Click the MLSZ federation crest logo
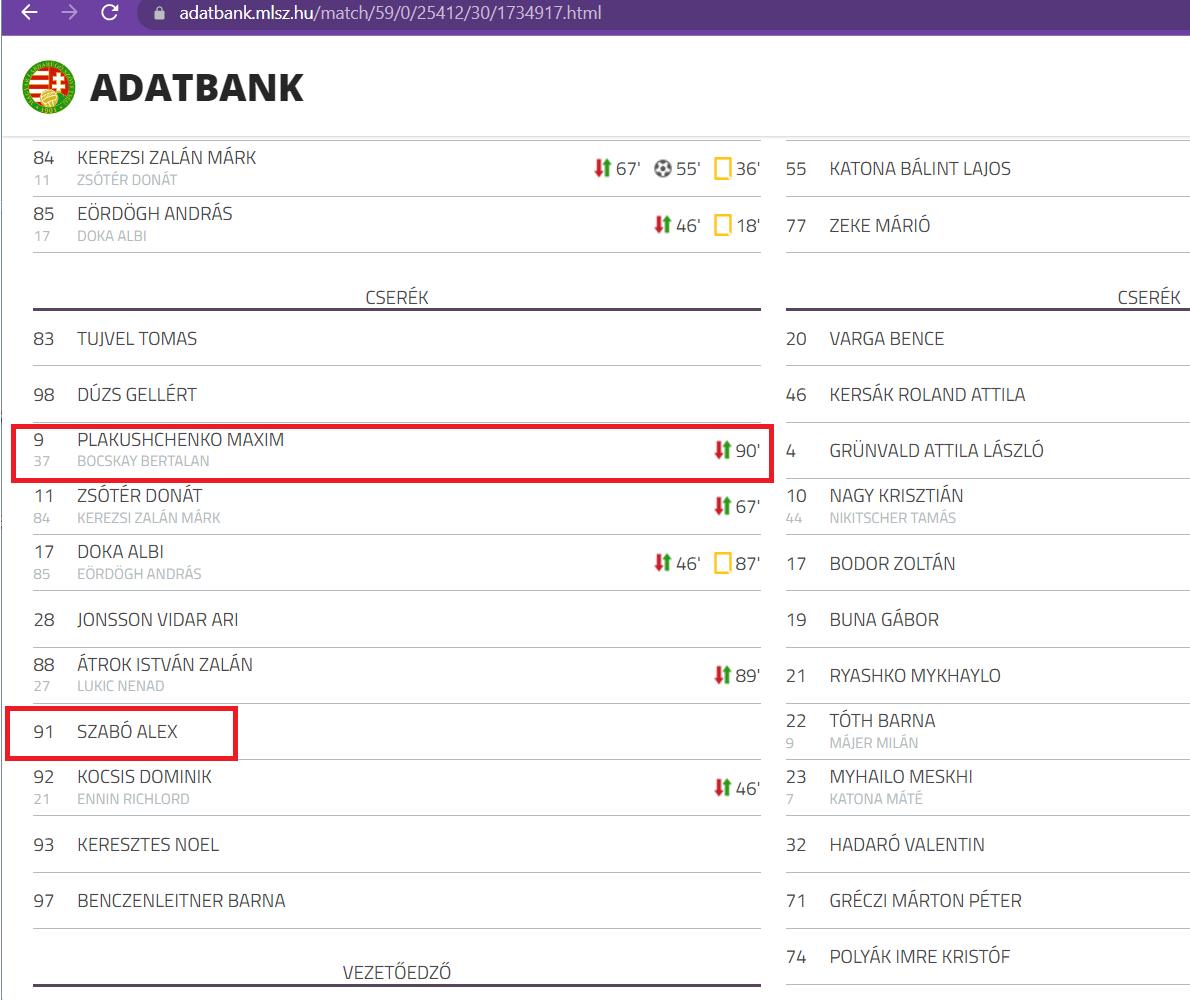 click(x=49, y=87)
